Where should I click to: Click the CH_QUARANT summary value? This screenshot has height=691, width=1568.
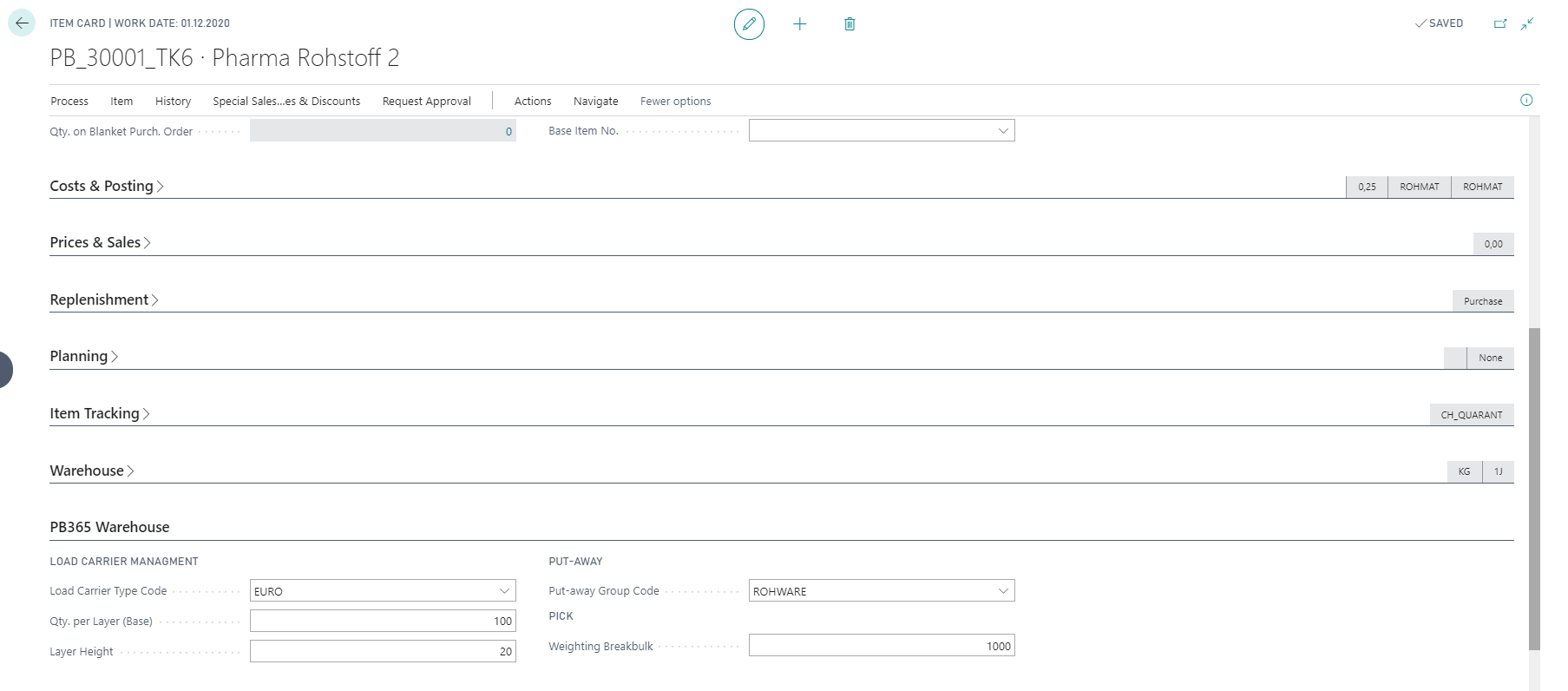[1472, 415]
